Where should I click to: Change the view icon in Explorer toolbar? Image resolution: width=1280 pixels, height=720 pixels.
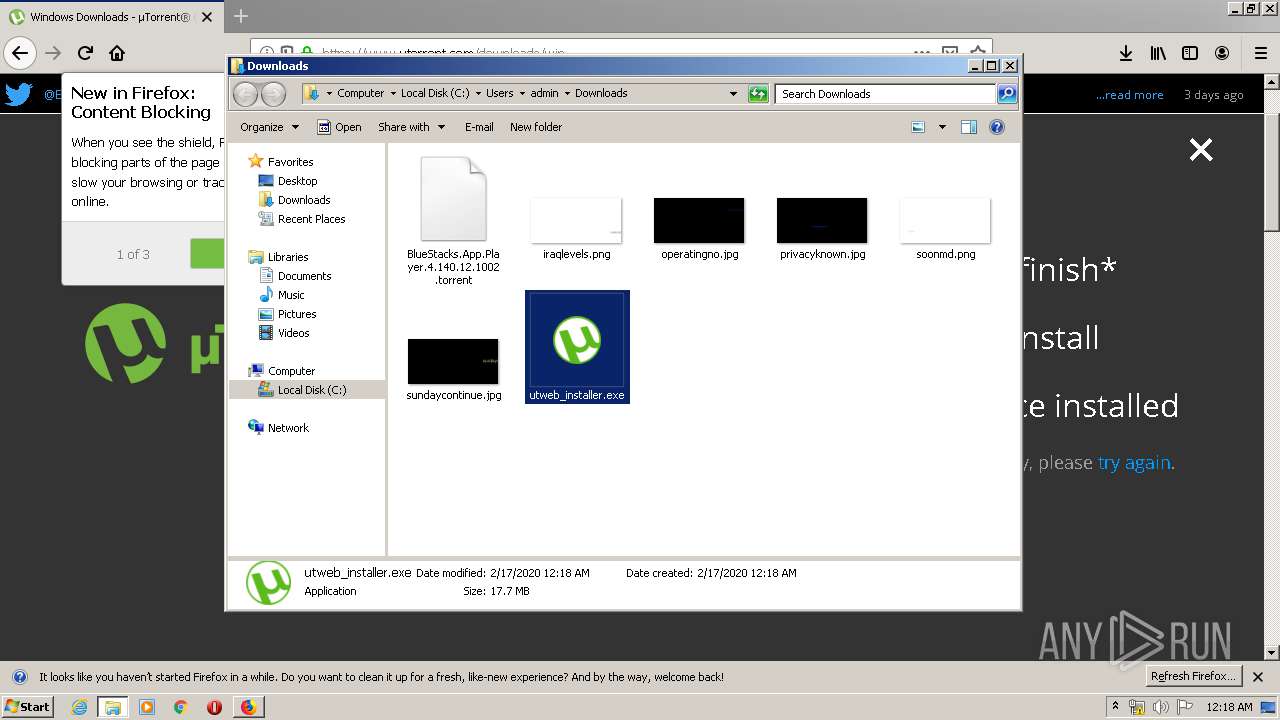click(918, 127)
